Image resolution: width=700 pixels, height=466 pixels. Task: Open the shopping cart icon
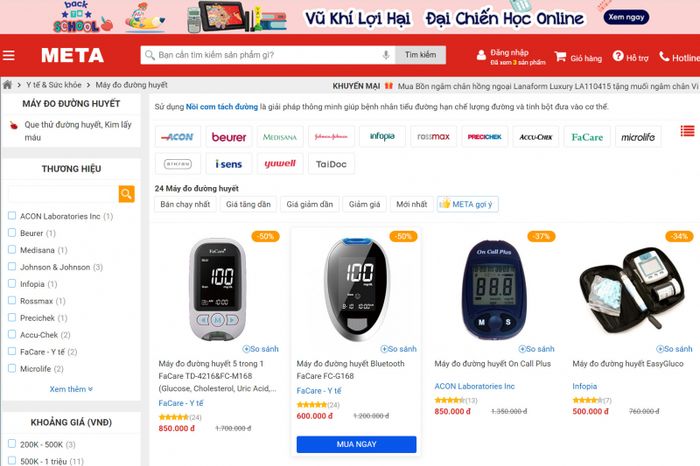(x=560, y=56)
